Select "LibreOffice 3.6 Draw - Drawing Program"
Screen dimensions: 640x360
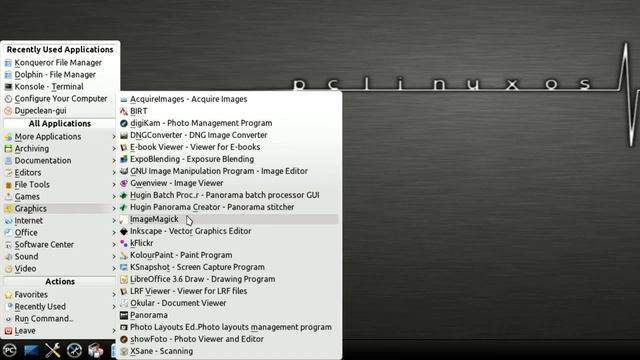pos(229,279)
